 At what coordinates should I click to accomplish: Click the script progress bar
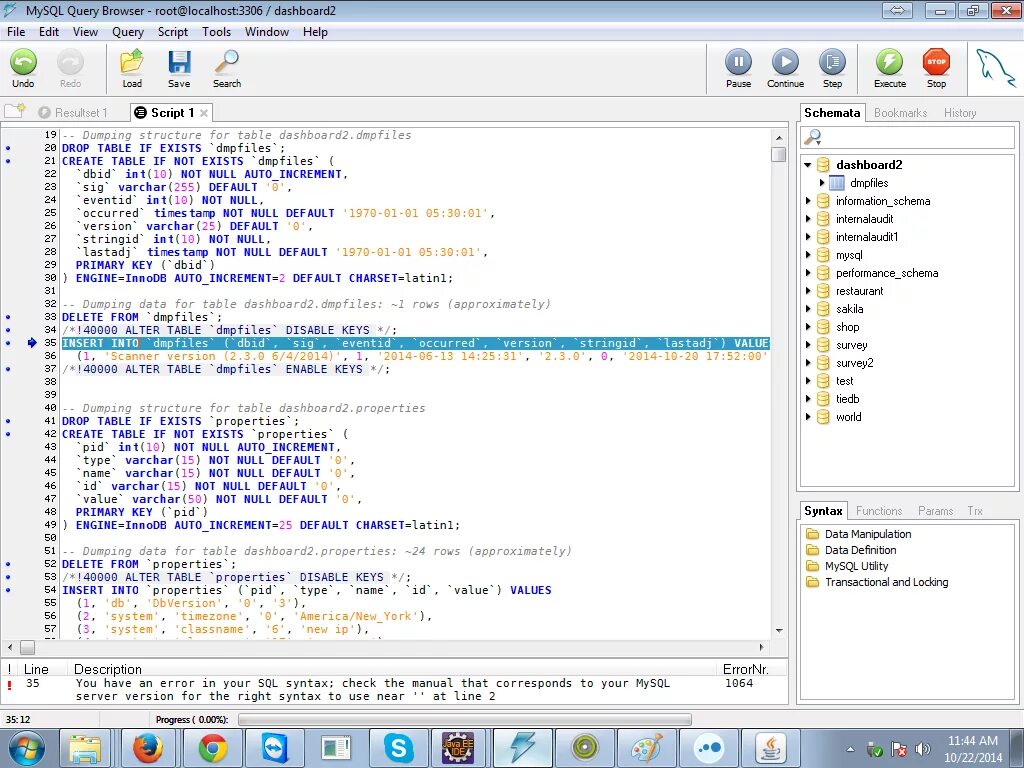point(464,719)
